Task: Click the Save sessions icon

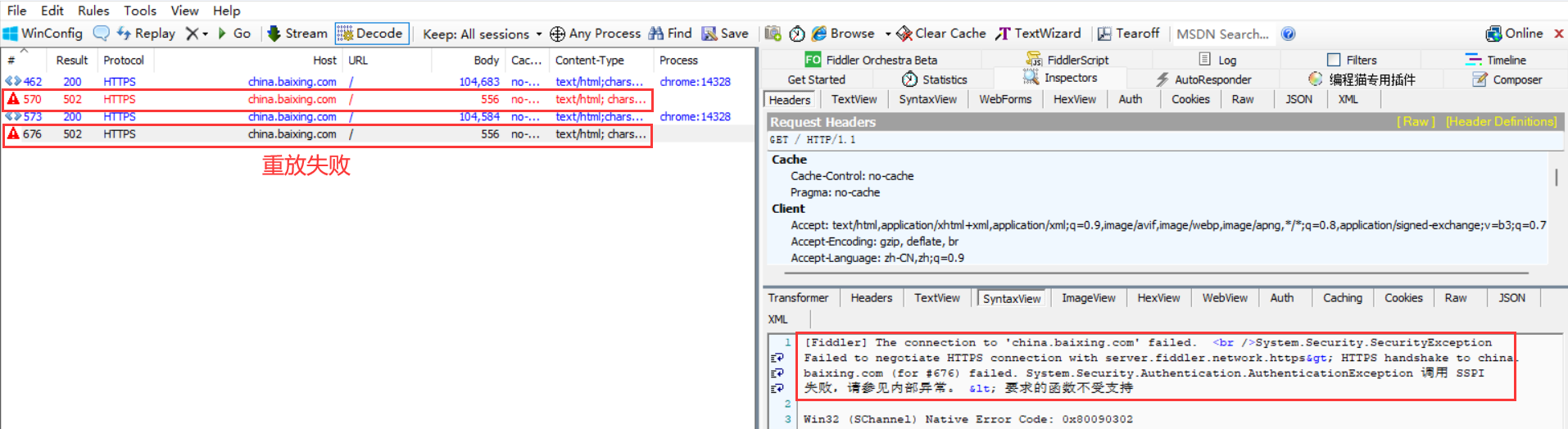Action: (709, 34)
